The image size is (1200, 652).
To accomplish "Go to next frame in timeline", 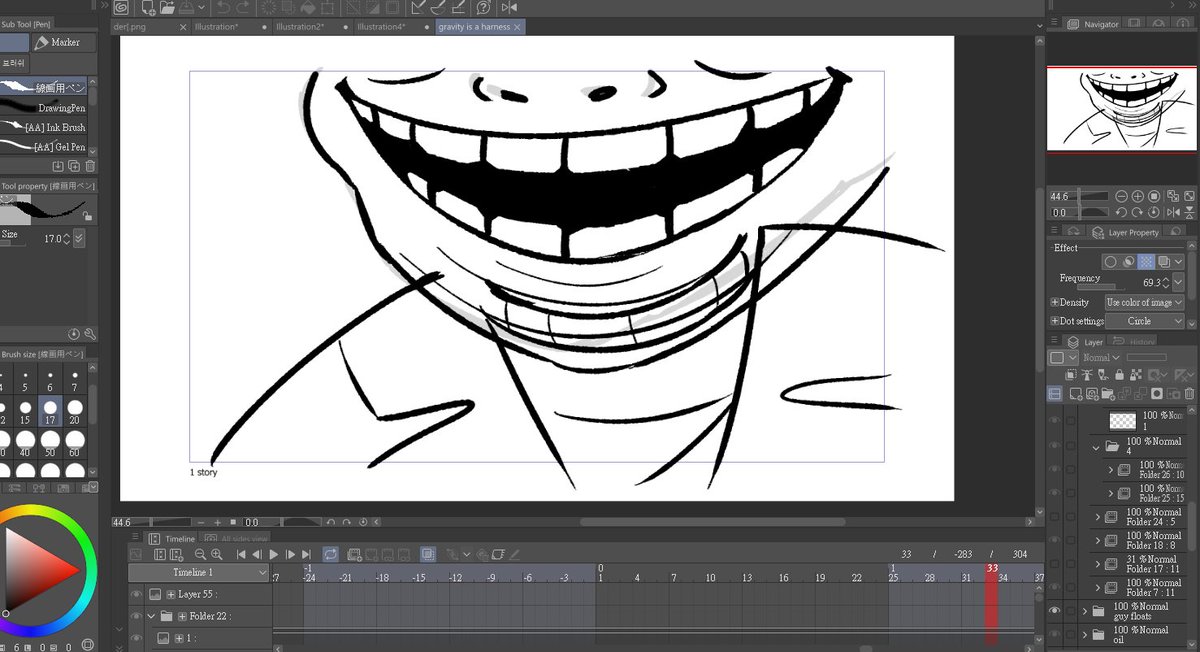I will click(x=290, y=553).
